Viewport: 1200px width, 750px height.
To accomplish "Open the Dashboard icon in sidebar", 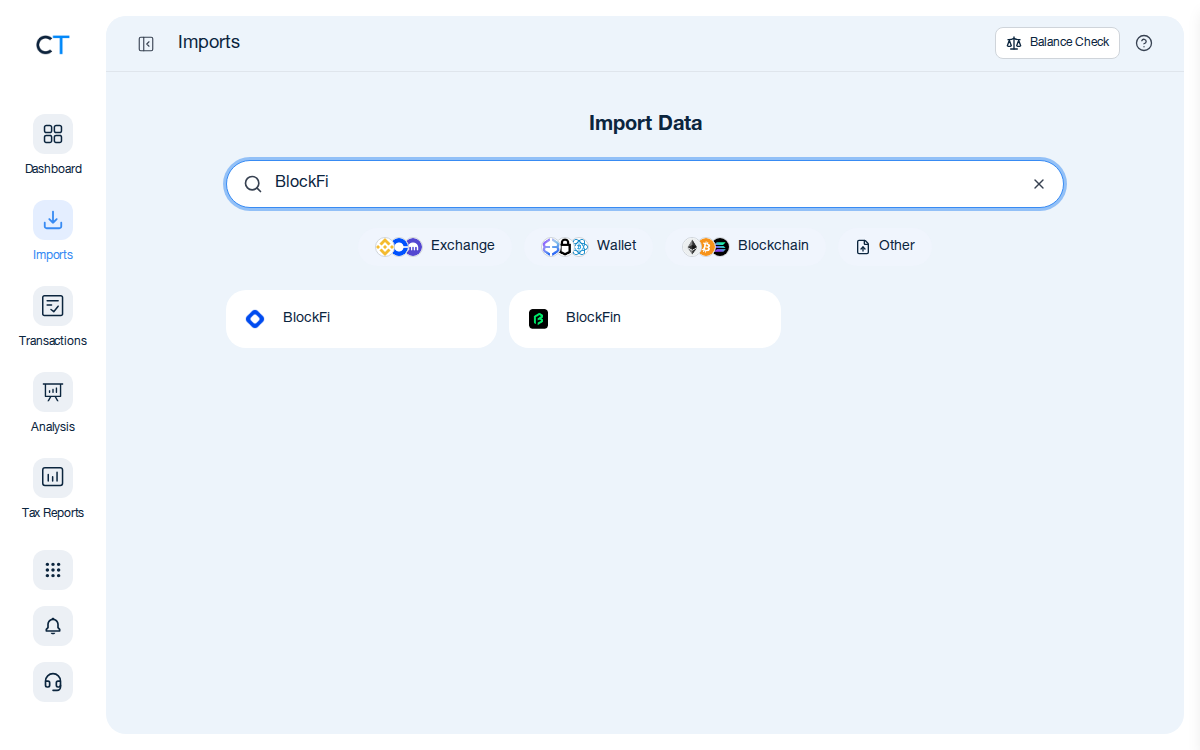I will point(53,134).
